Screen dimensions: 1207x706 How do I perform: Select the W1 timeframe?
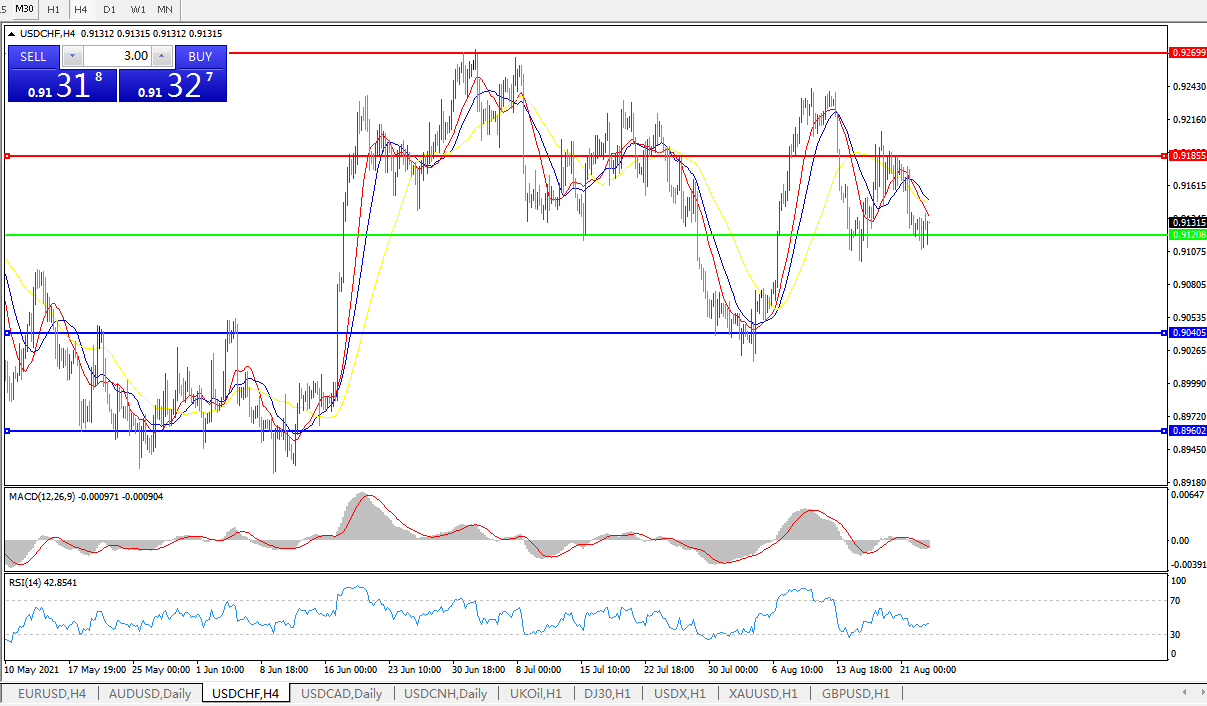click(137, 9)
